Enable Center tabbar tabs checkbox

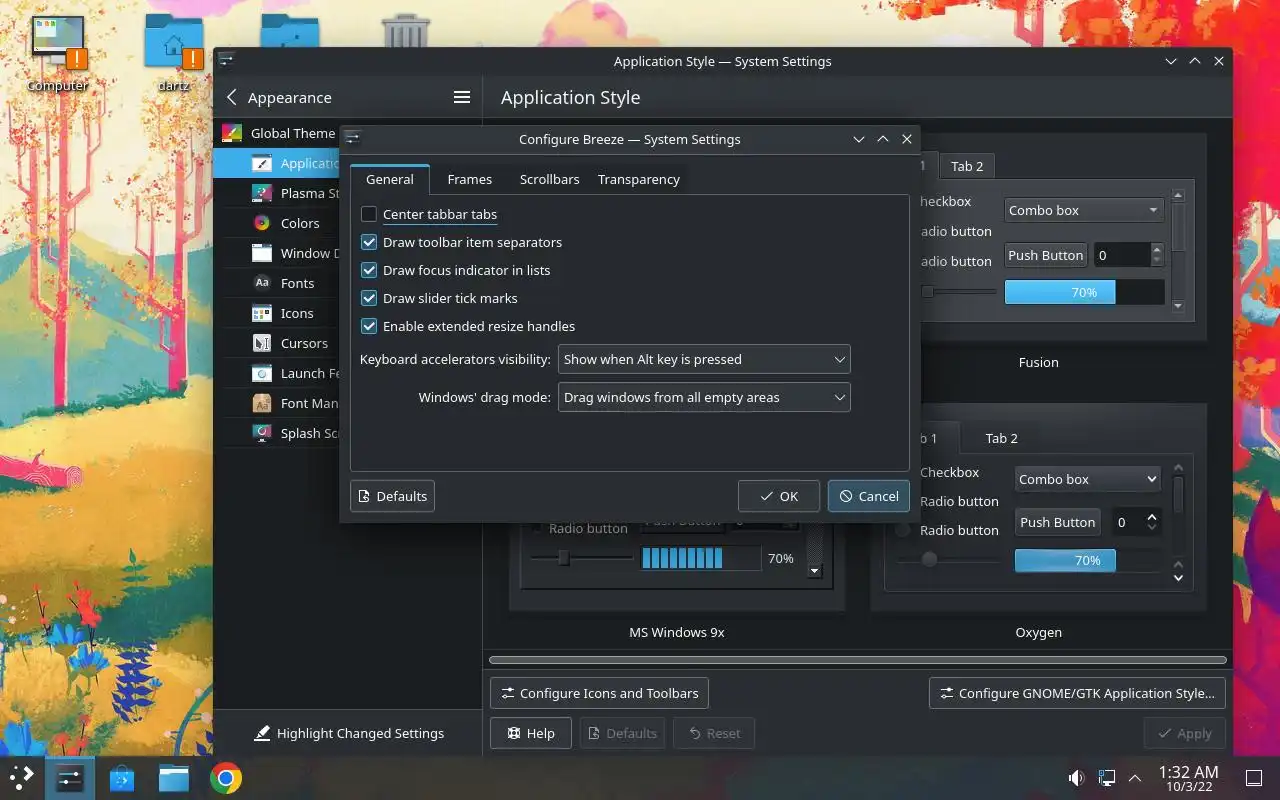click(x=369, y=214)
